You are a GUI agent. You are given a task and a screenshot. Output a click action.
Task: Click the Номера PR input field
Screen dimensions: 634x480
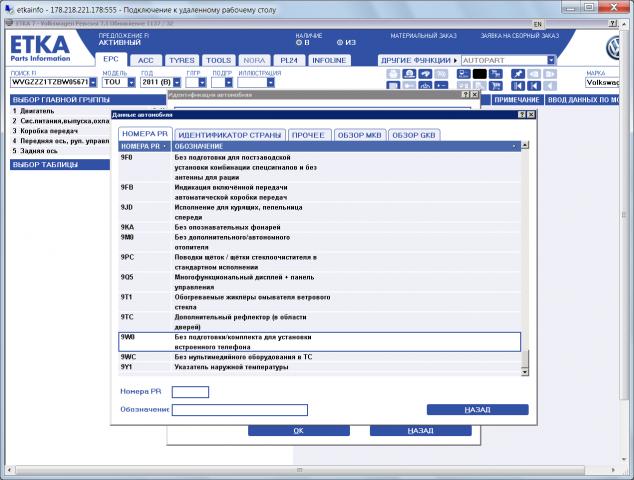tap(190, 392)
